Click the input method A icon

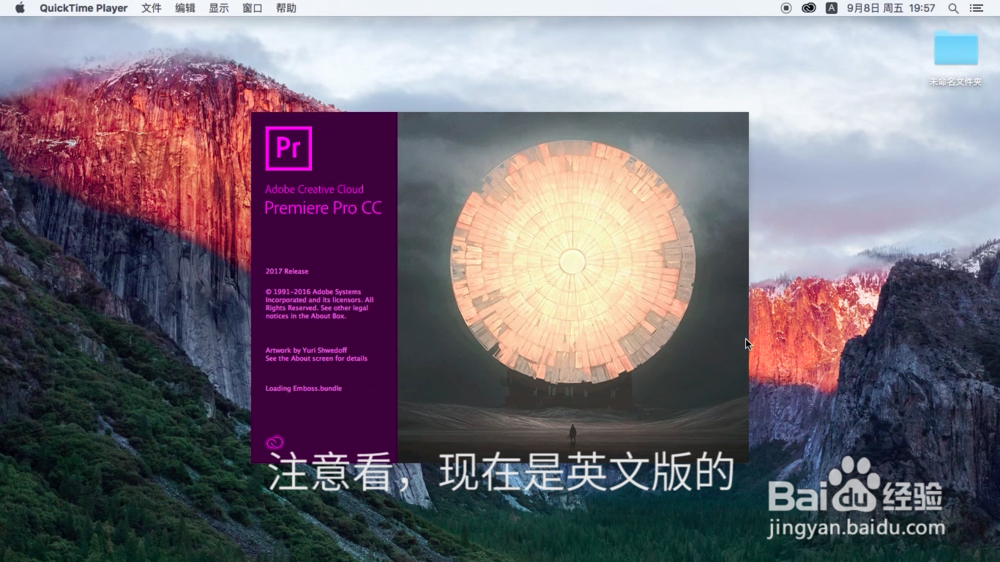[x=832, y=8]
